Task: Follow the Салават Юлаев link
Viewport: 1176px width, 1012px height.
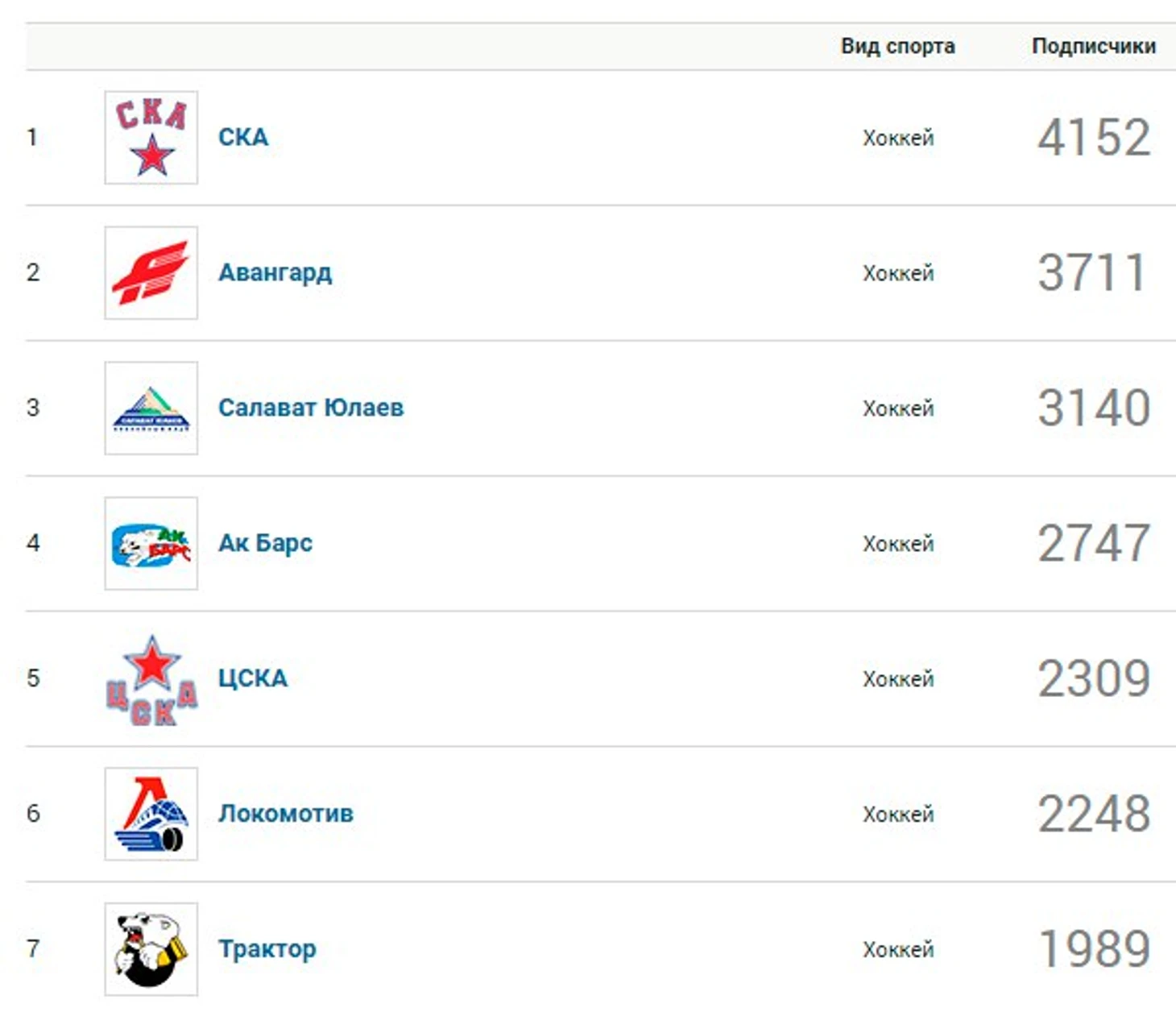Action: click(x=311, y=408)
